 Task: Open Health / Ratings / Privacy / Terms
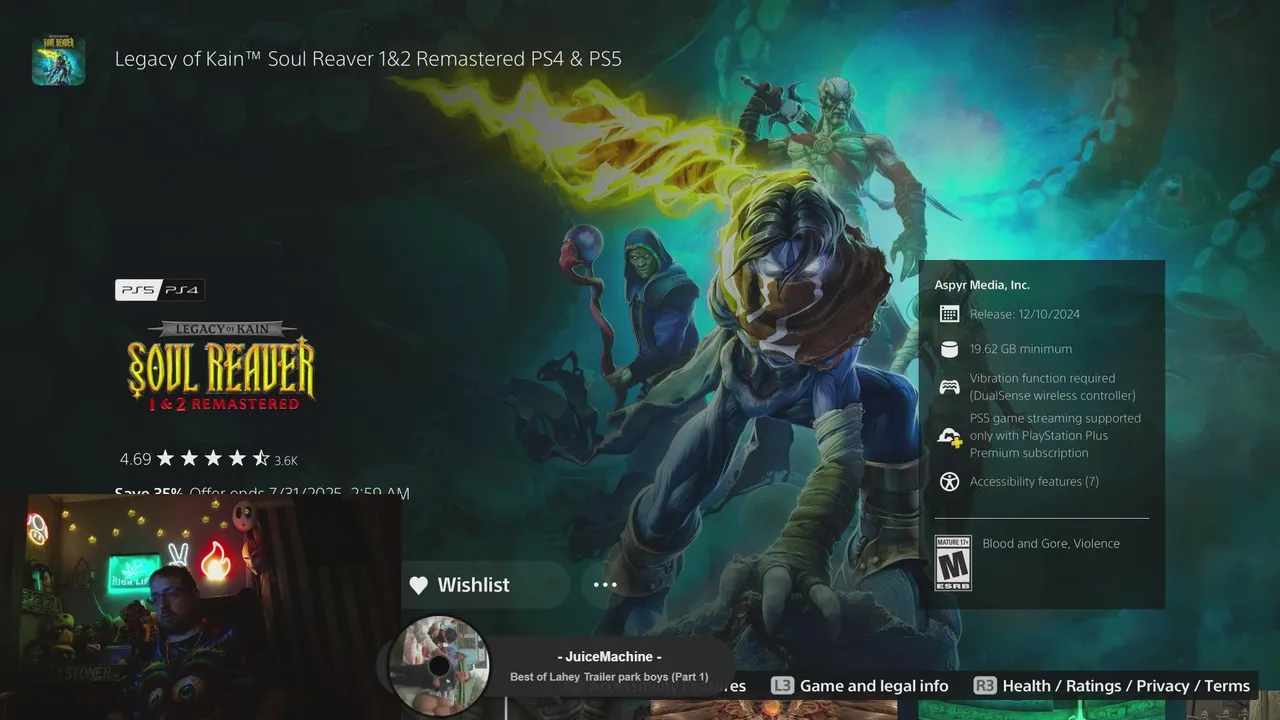tap(1126, 686)
